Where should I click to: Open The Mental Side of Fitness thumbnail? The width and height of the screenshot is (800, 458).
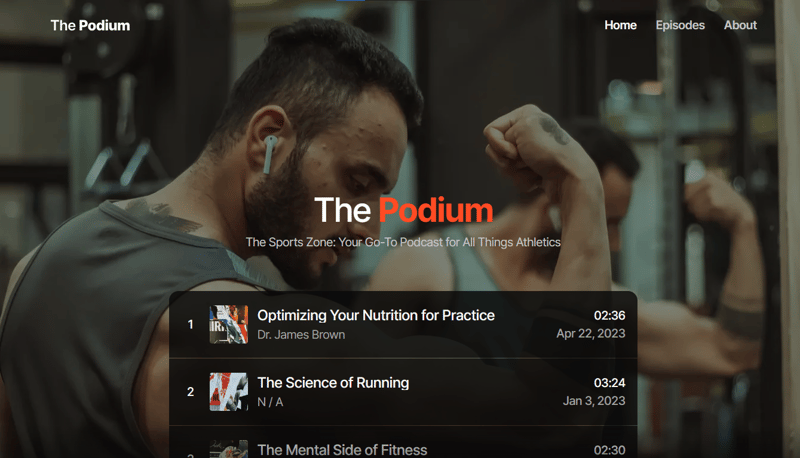[x=228, y=449]
